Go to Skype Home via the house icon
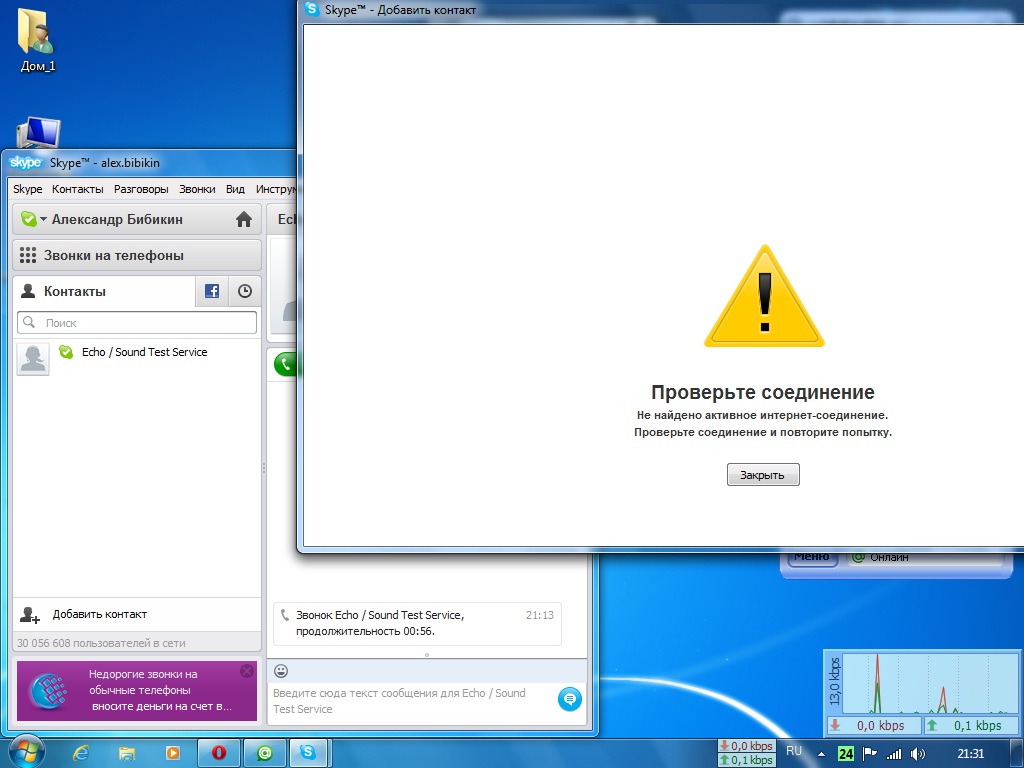1024x768 pixels. 244,219
